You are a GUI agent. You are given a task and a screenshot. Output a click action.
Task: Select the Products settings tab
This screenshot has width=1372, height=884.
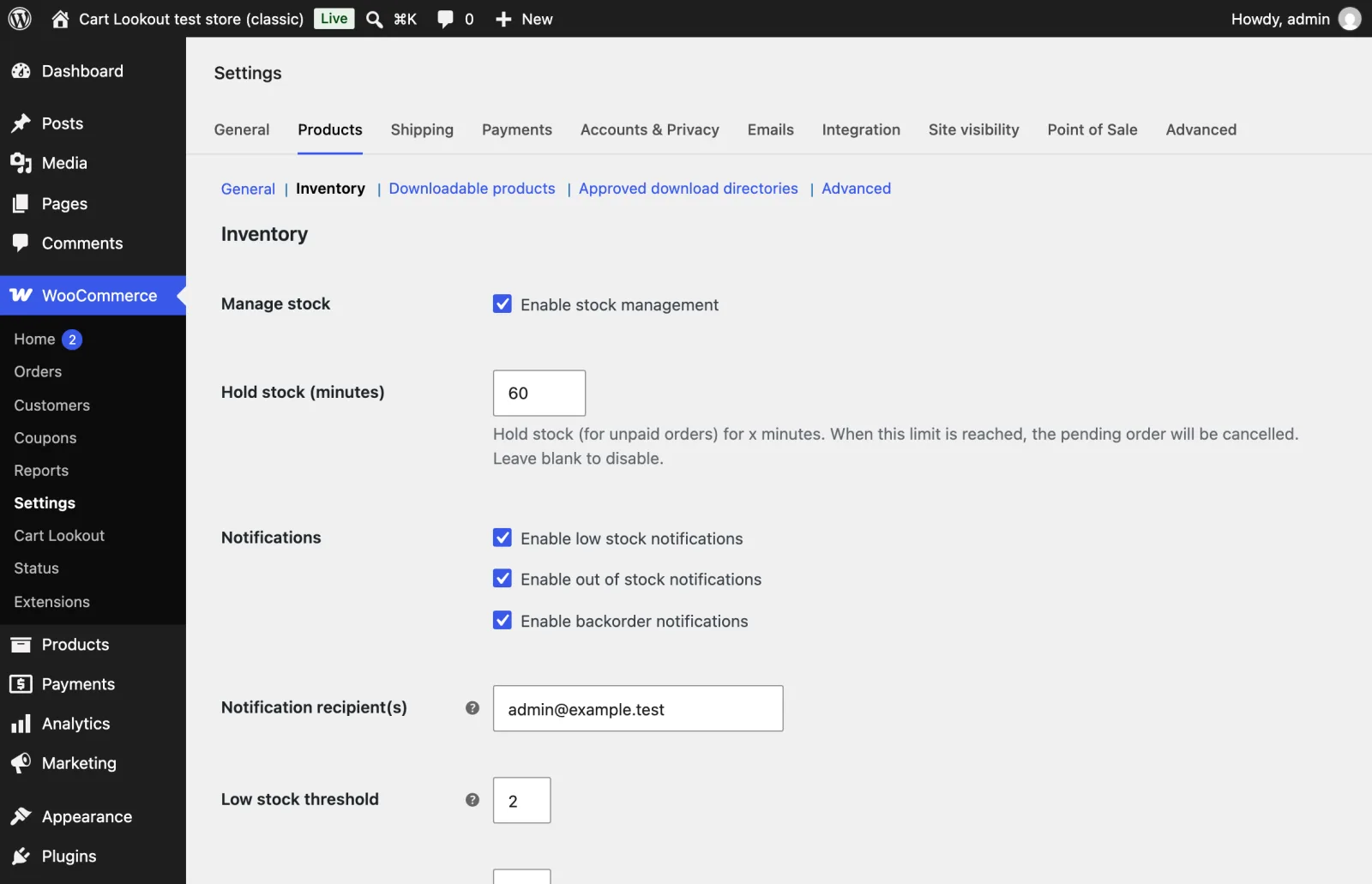(x=330, y=129)
